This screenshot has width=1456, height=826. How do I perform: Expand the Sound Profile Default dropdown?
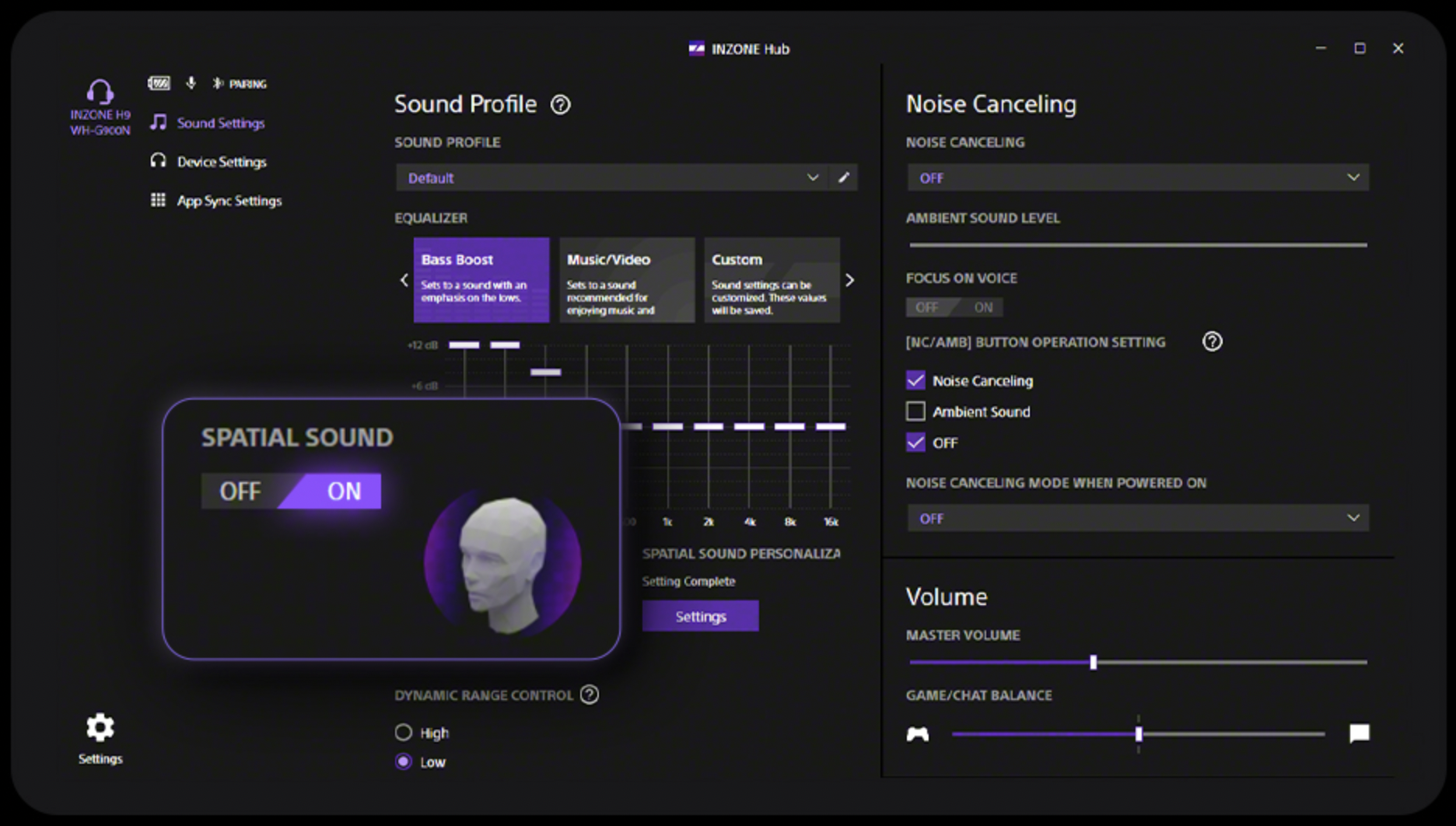[612, 177]
